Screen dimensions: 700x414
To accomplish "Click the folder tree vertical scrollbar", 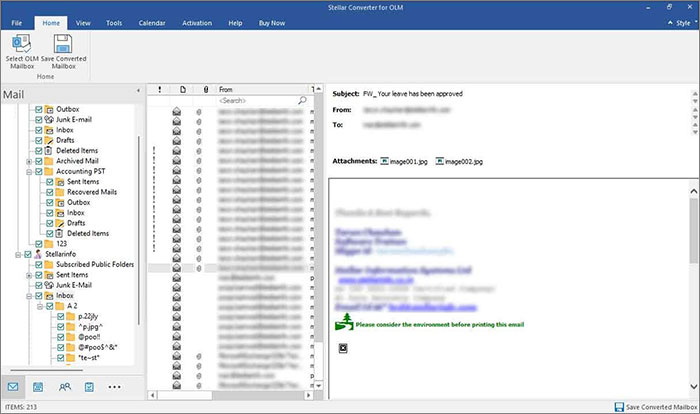I will [x=139, y=230].
